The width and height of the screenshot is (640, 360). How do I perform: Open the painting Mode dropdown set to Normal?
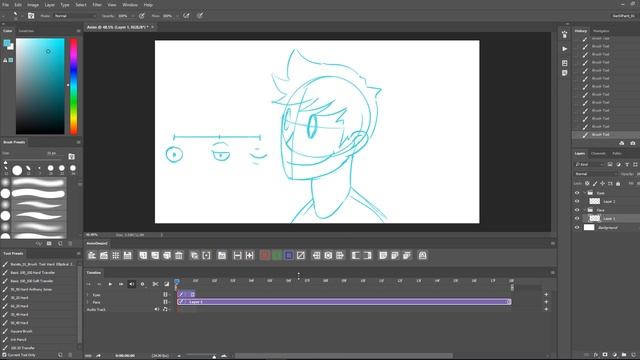pyautogui.click(x=75, y=16)
